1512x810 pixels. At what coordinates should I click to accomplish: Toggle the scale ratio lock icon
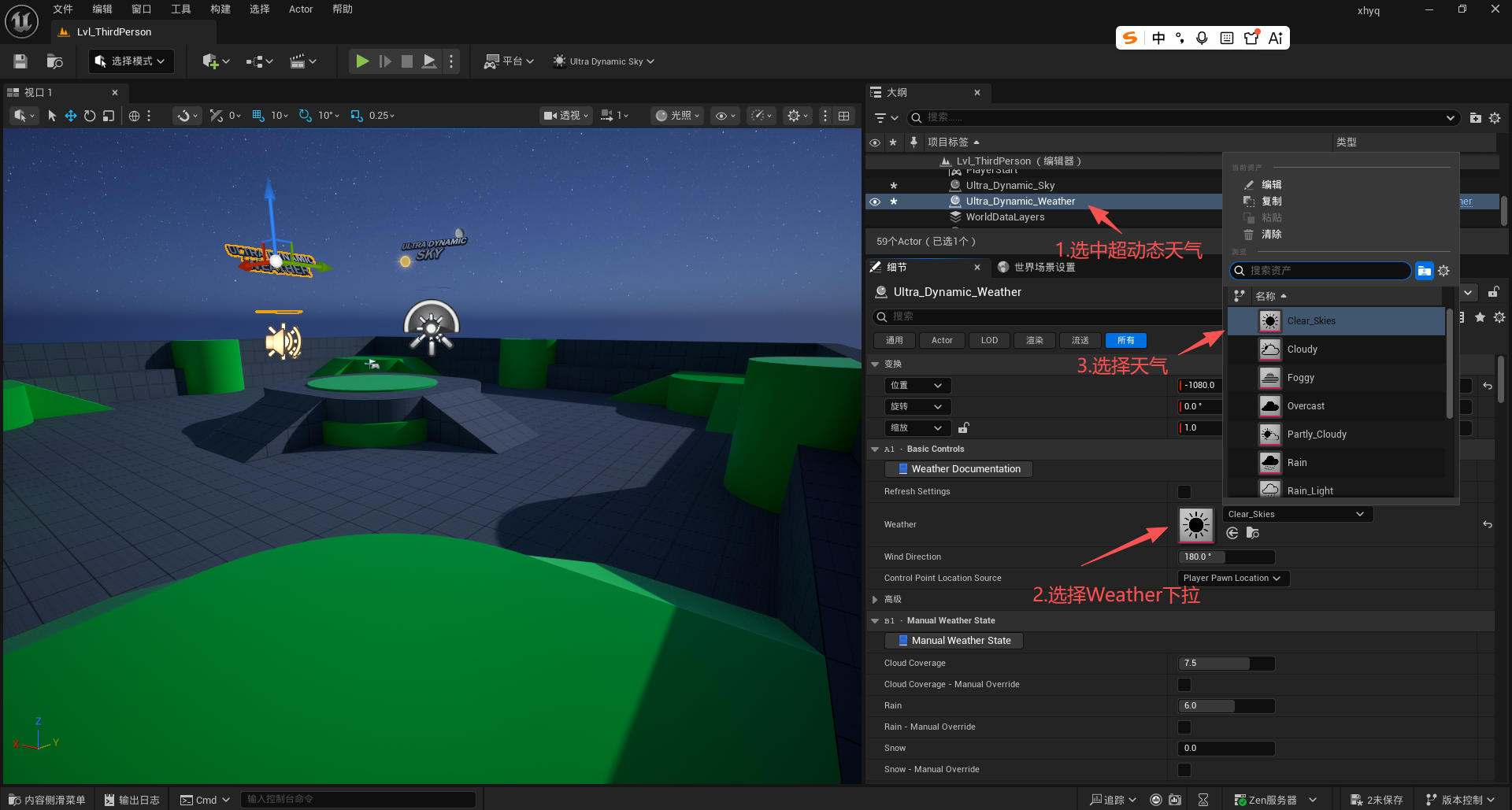pos(963,428)
